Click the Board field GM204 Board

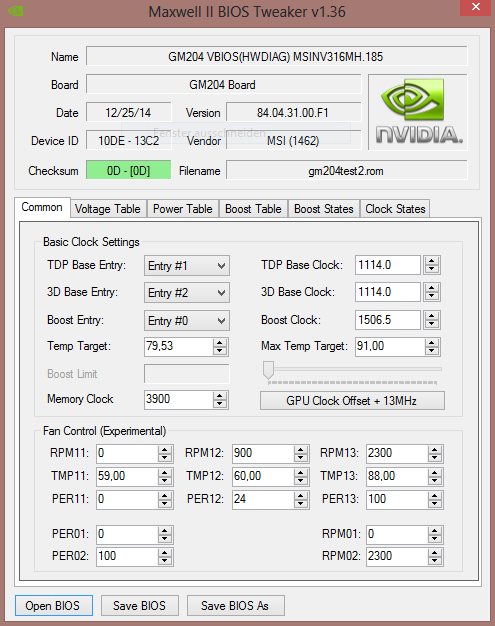click(224, 85)
